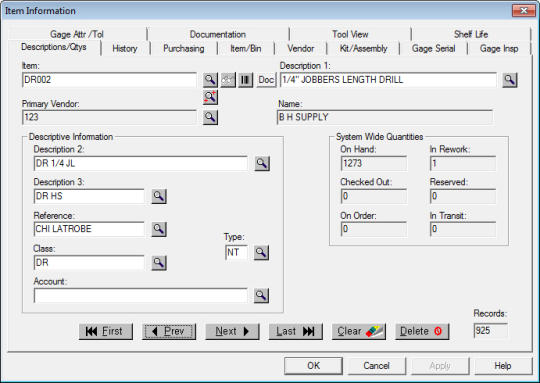Click lookup icon beside Description 2 field
Screen dimensions: 540x383
262,163
